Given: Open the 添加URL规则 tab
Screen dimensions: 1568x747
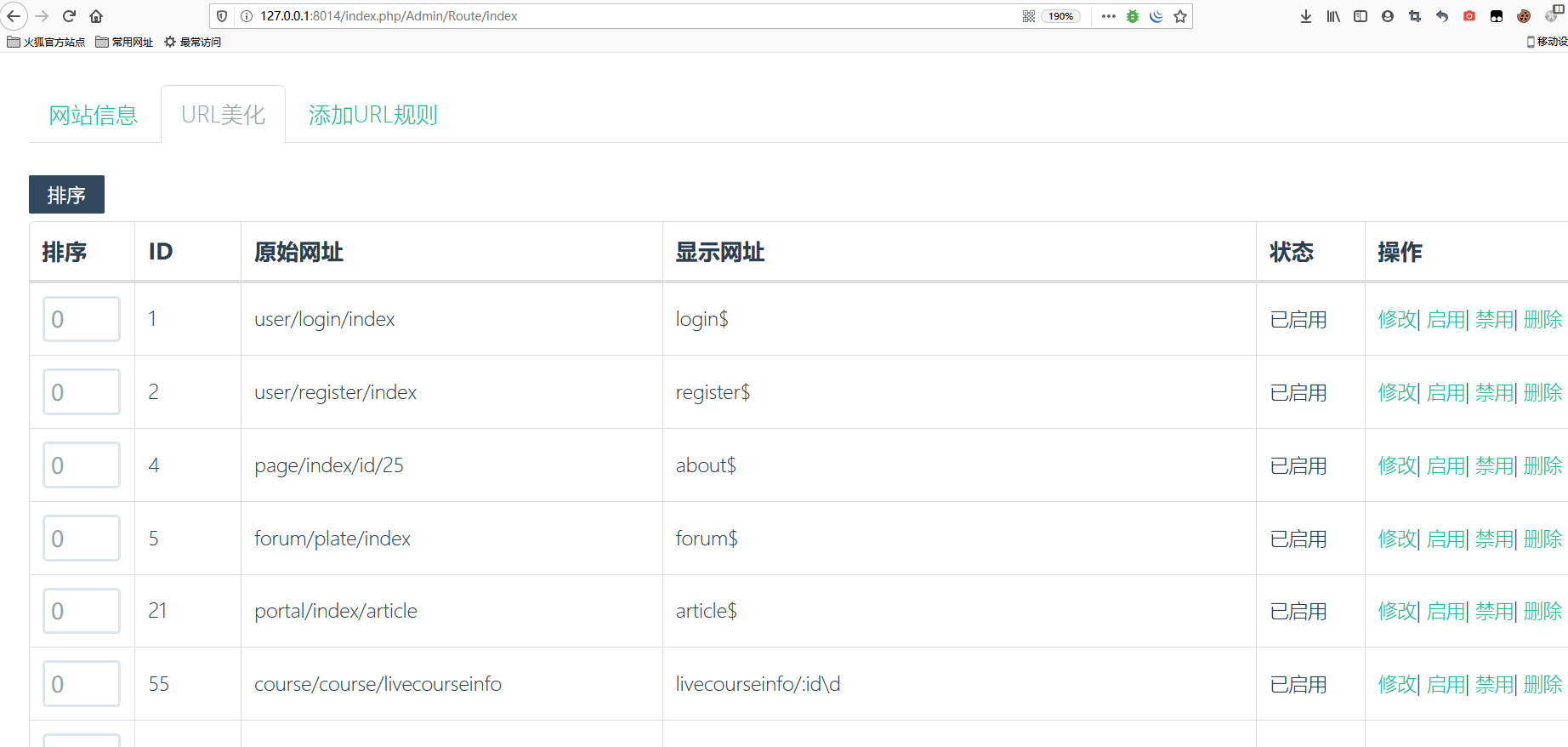Looking at the screenshot, I should tap(372, 115).
